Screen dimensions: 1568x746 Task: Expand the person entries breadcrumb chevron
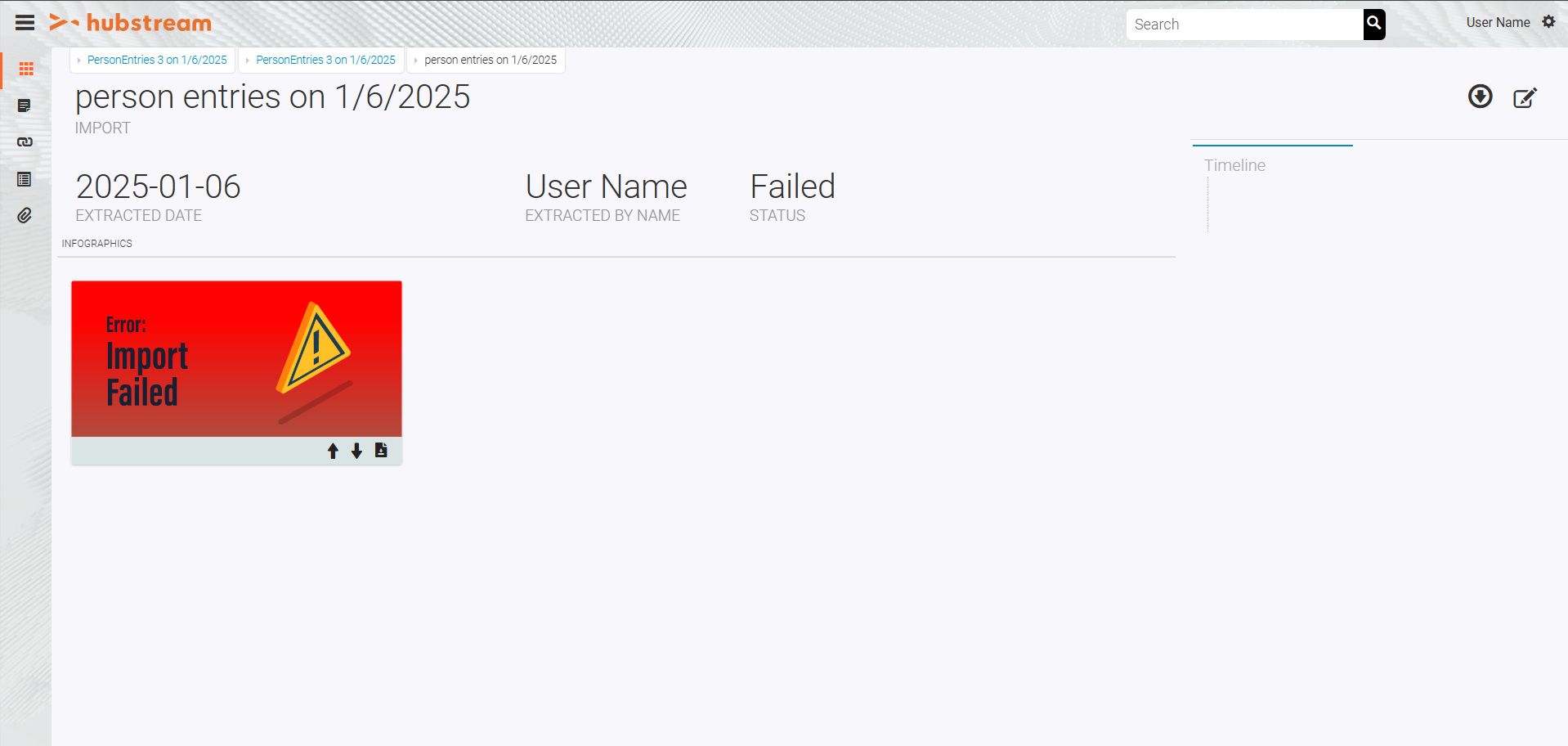pyautogui.click(x=416, y=60)
